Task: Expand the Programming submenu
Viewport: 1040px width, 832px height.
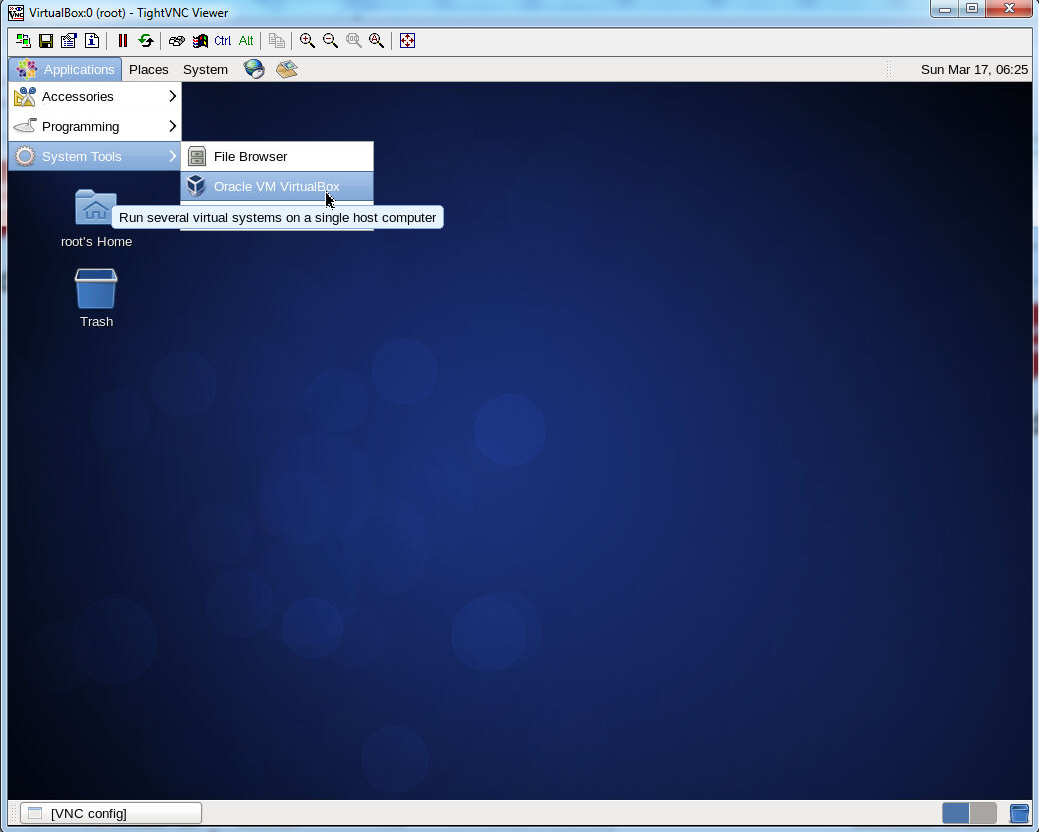Action: [x=80, y=126]
